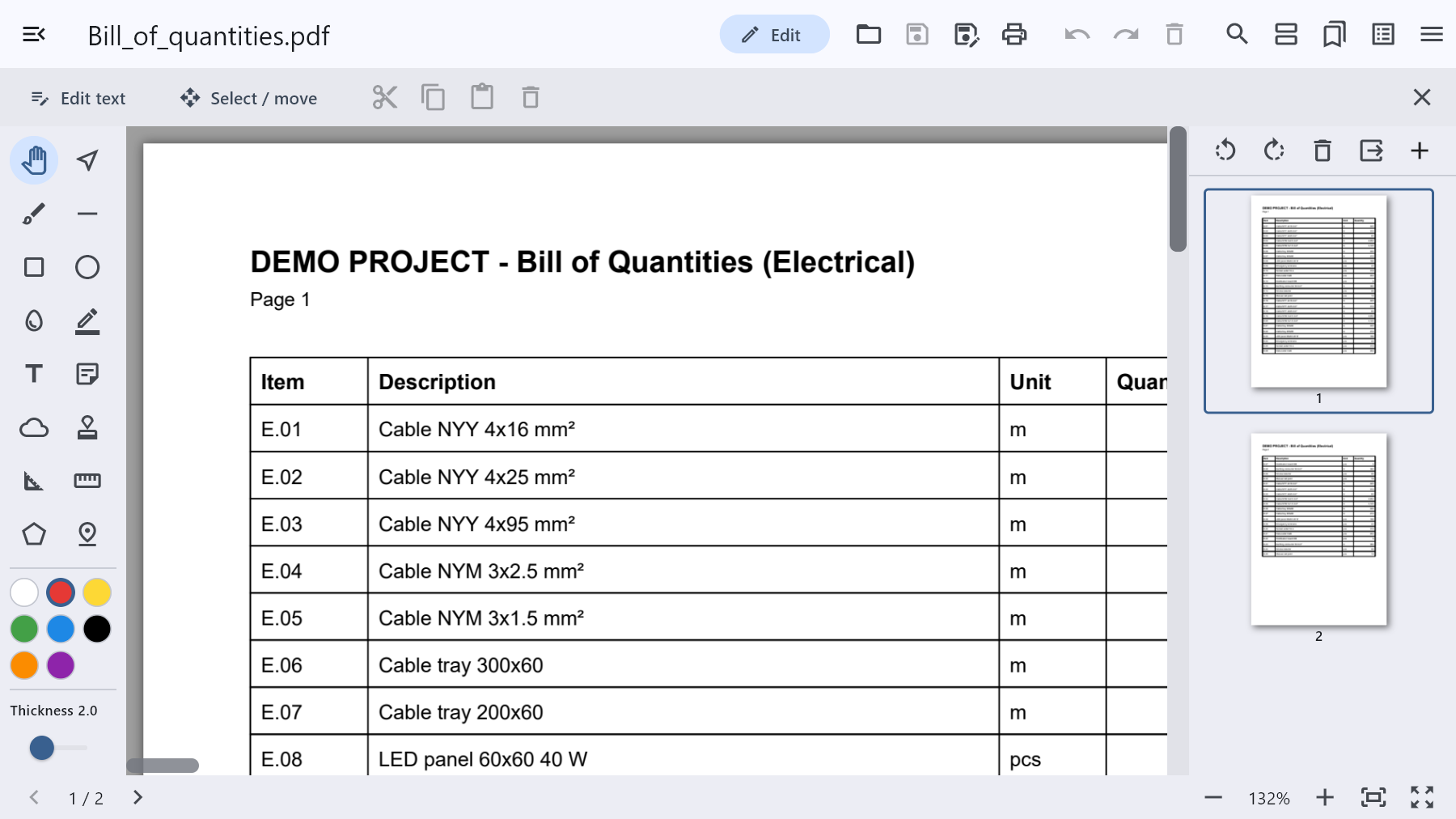Select the freehand brush tool
The image size is (1456, 819).
click(x=34, y=214)
